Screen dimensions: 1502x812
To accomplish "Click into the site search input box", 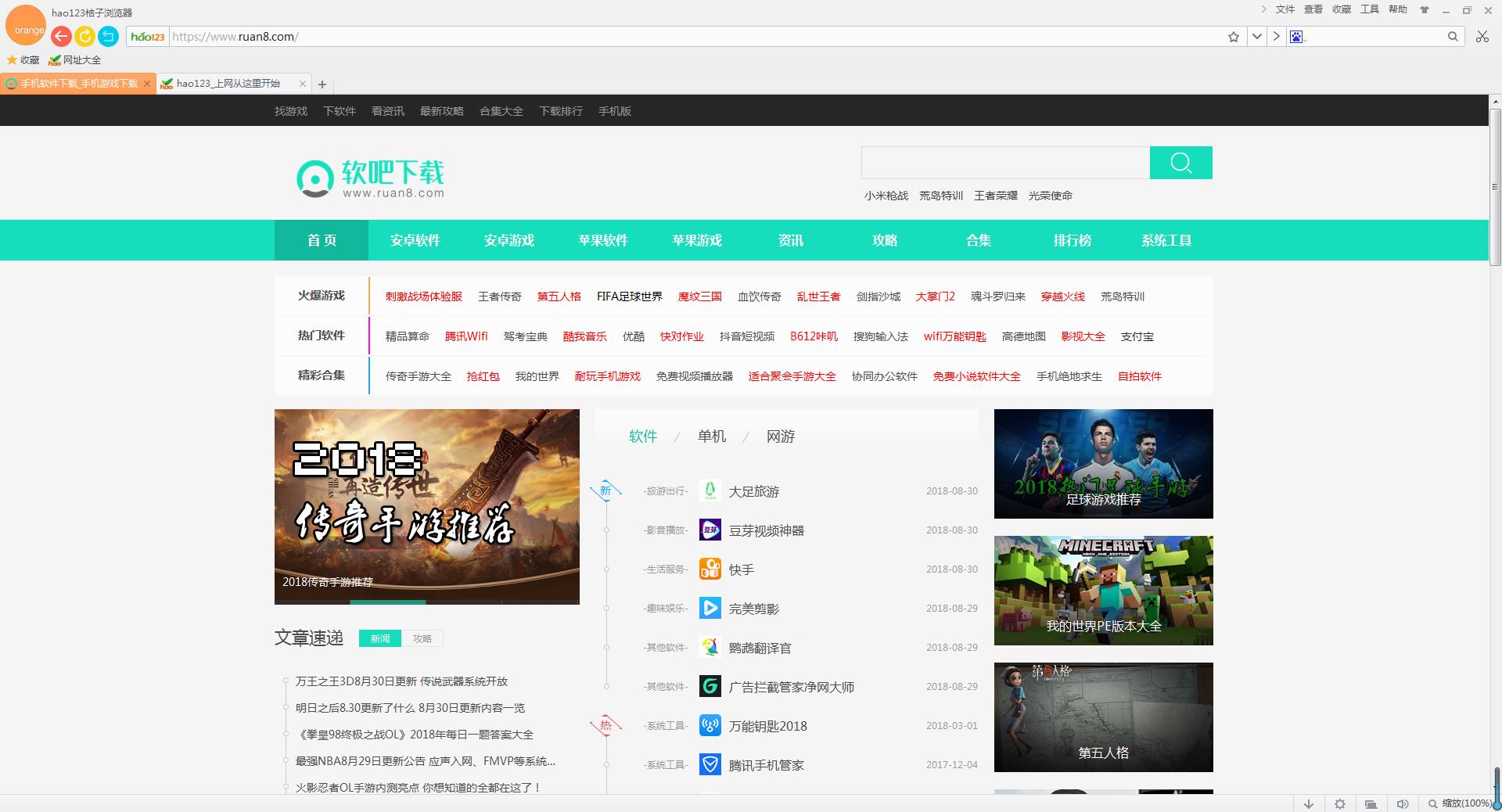I will (1005, 163).
